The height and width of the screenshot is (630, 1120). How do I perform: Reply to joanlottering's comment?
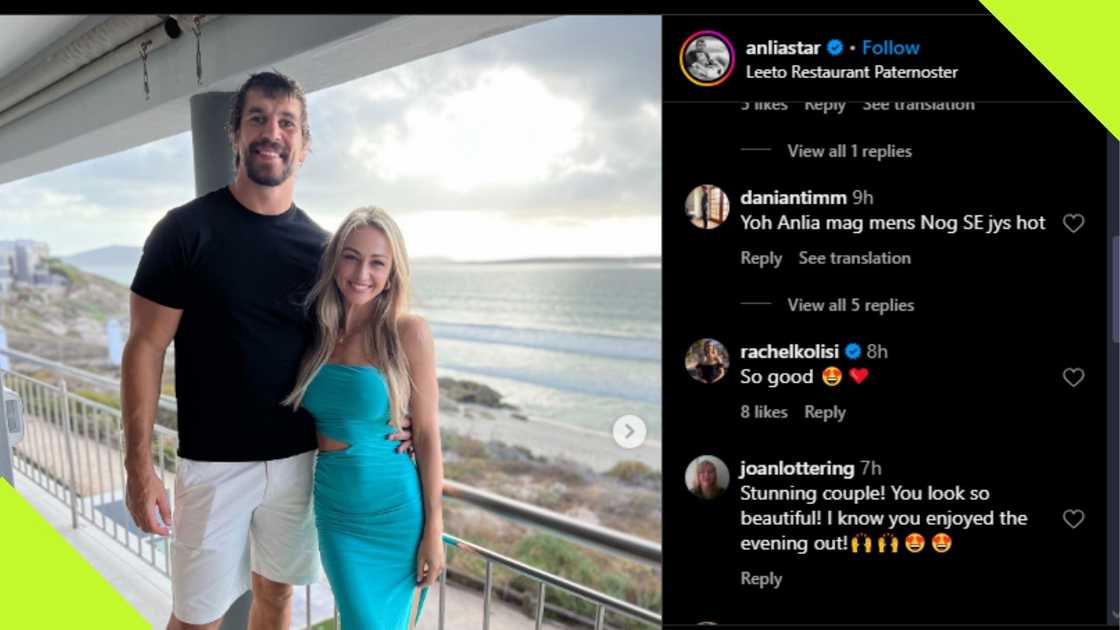pyautogui.click(x=761, y=579)
